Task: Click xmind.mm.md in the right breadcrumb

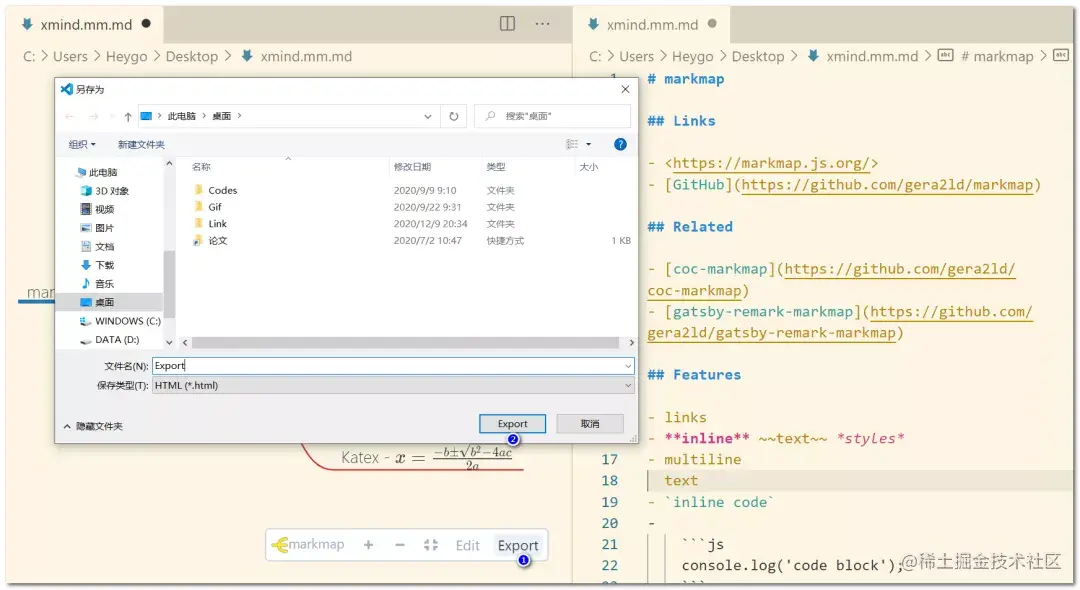Action: (x=872, y=56)
